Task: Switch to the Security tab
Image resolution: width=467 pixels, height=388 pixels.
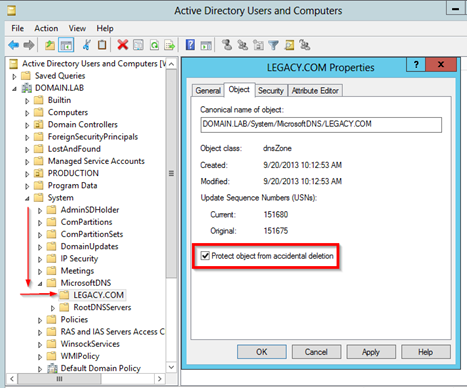Action: tap(271, 90)
